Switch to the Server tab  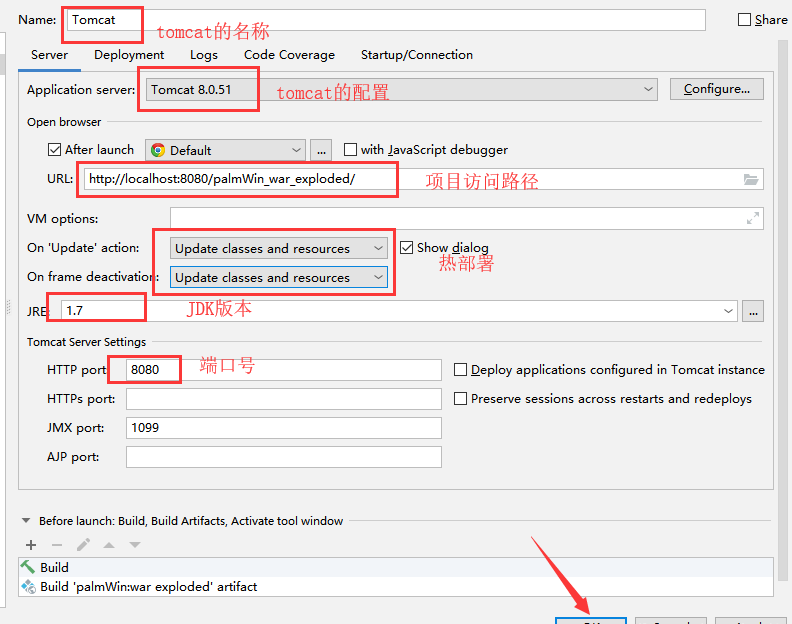(49, 55)
